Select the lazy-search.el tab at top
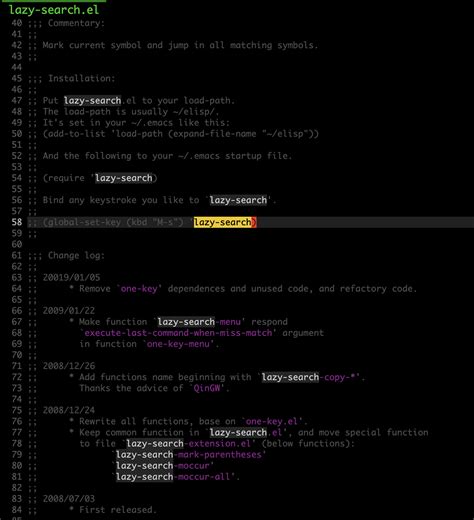474x520 pixels. 54,10
